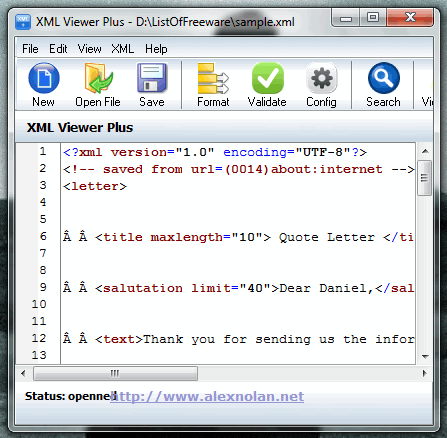The image size is (447, 438).
Task: Click the <letter> tag line
Action: (95, 186)
